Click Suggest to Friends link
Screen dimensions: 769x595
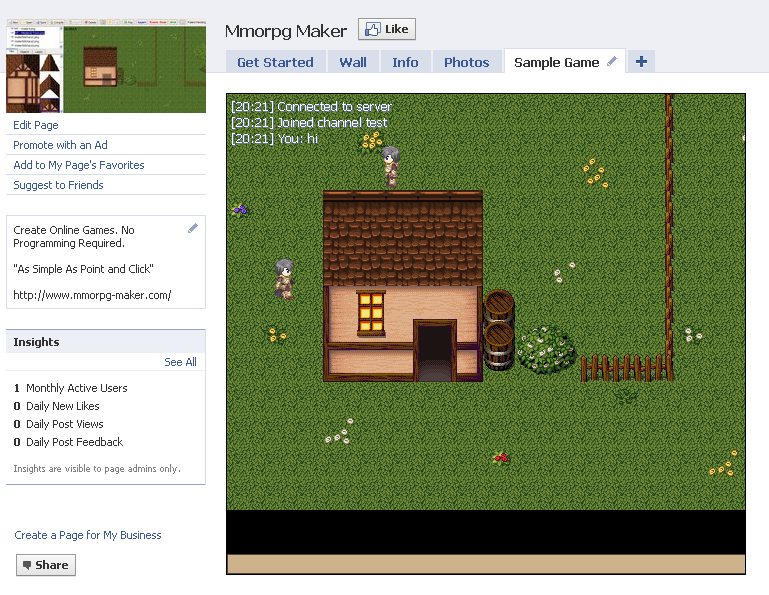(x=58, y=185)
